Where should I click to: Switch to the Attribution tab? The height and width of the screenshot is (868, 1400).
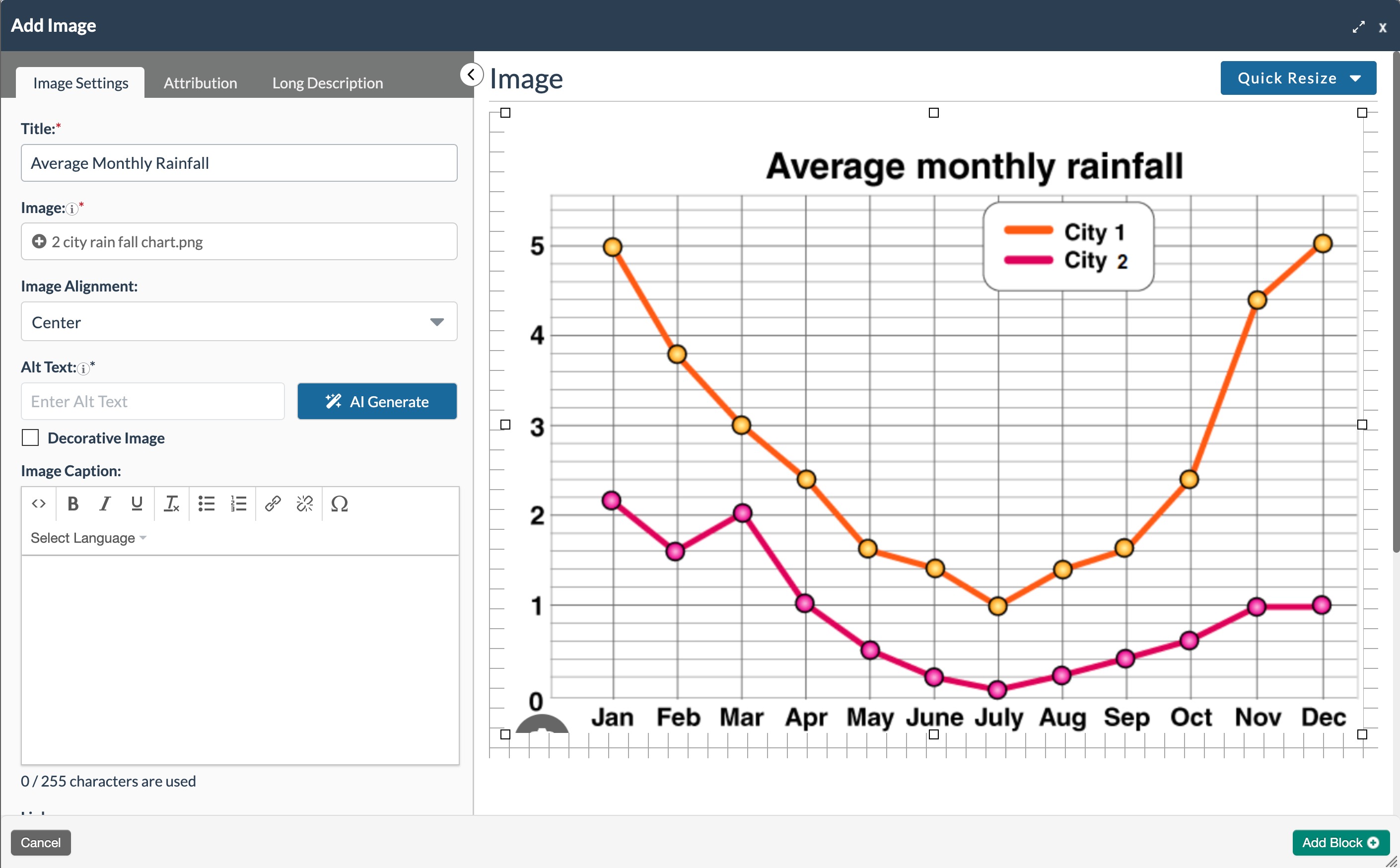coord(200,83)
